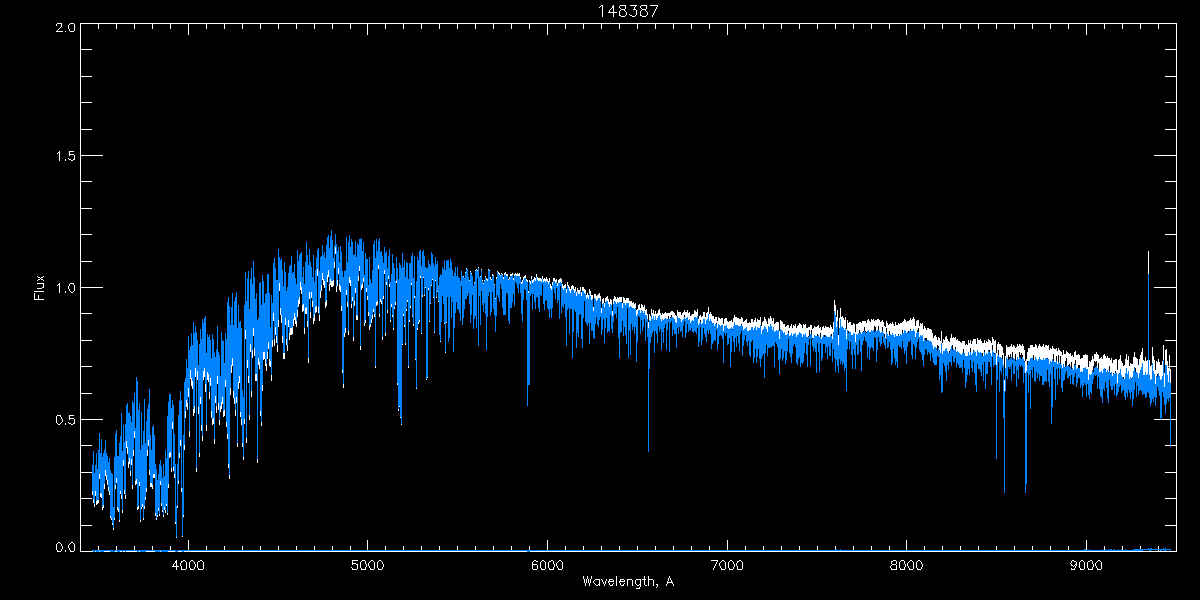Select the 8000 x-axis tick label
The image size is (1200, 600).
tap(907, 565)
